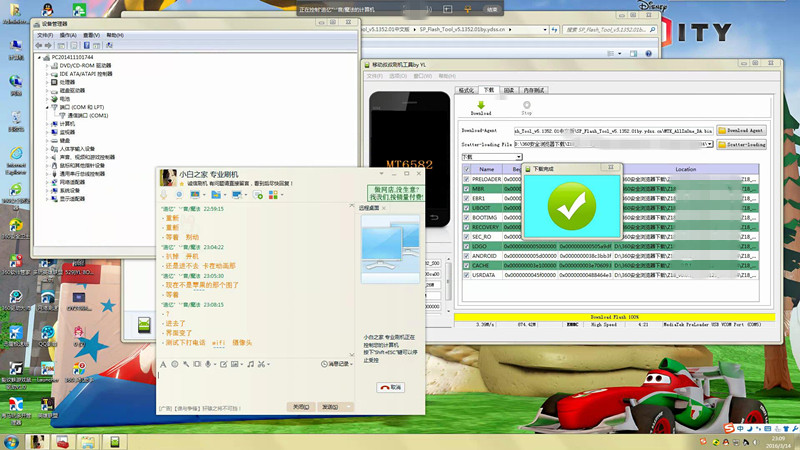The width and height of the screenshot is (800, 450).
Task: Expand the IDE ATA/ATAPI controllers node
Action: [x=47, y=74]
